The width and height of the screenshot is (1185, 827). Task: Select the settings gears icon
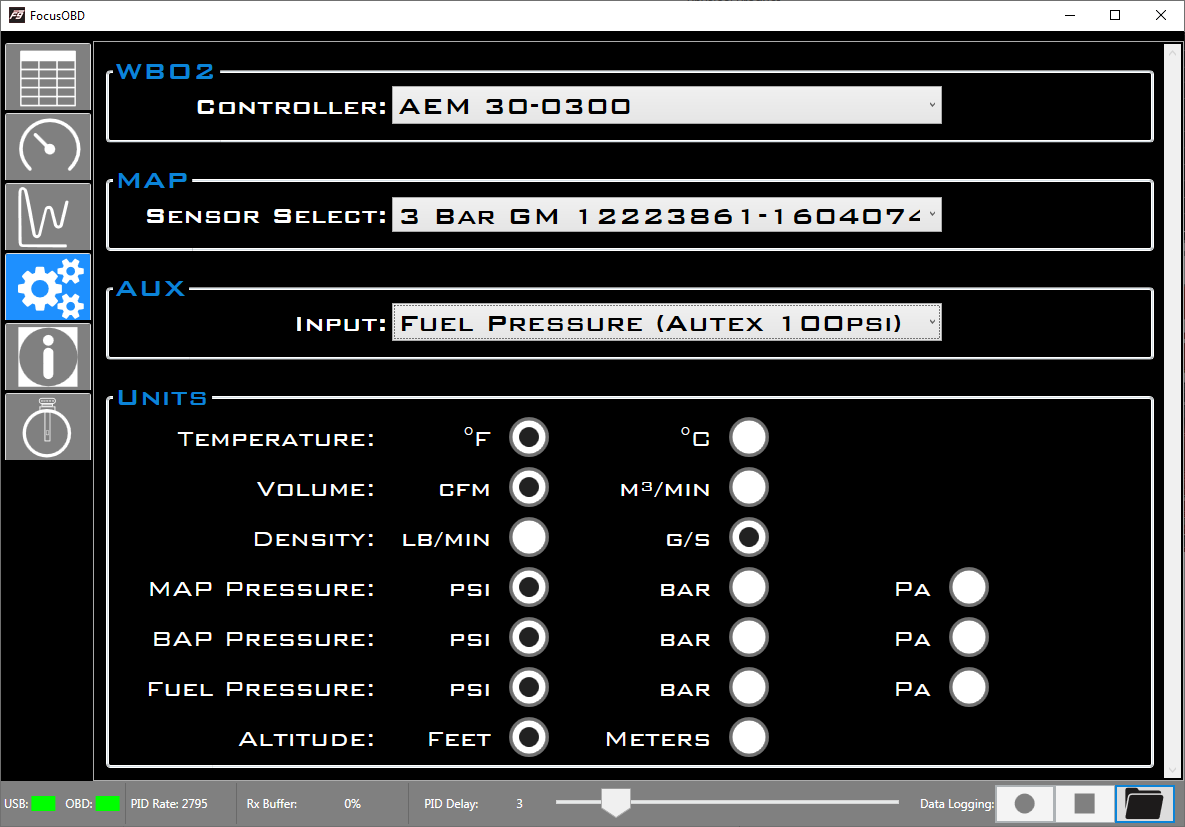pyautogui.click(x=48, y=287)
